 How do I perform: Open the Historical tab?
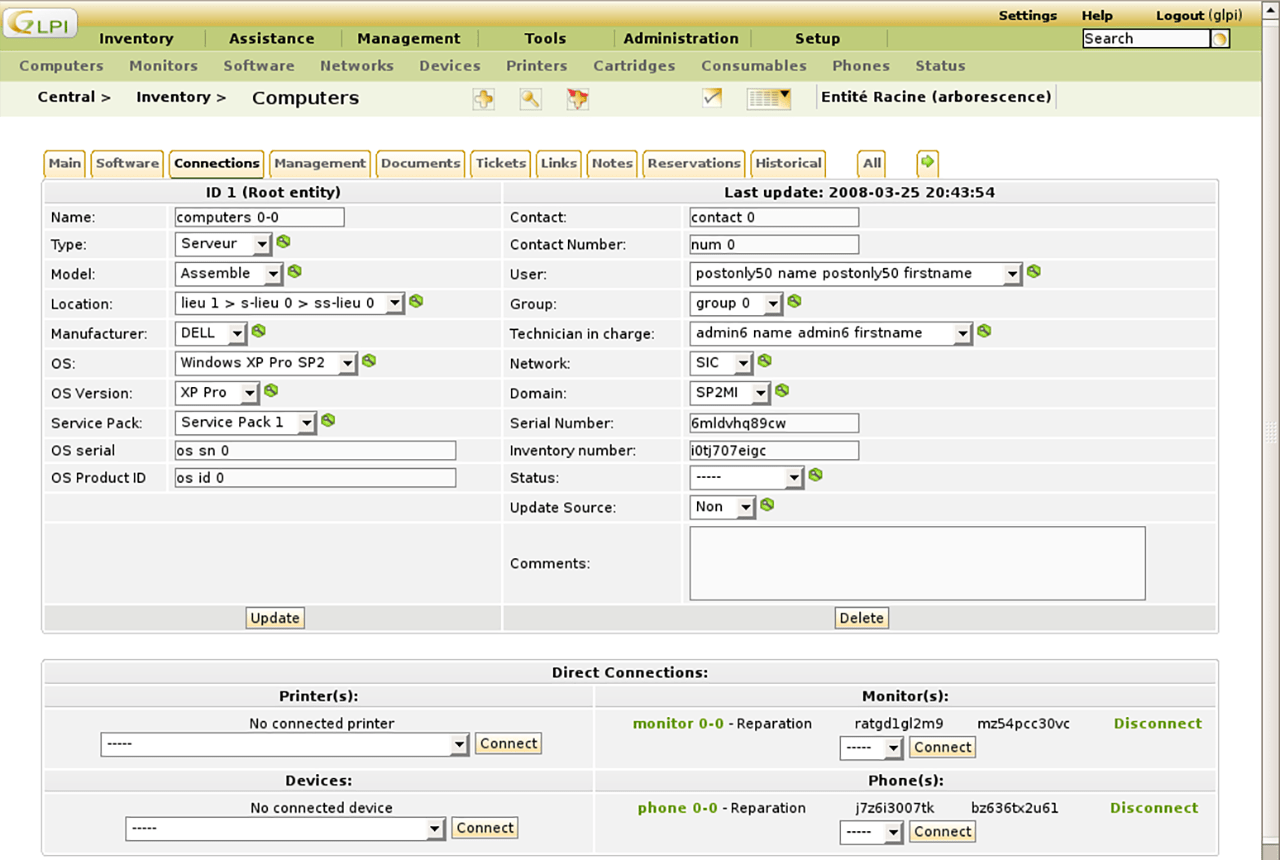click(788, 163)
